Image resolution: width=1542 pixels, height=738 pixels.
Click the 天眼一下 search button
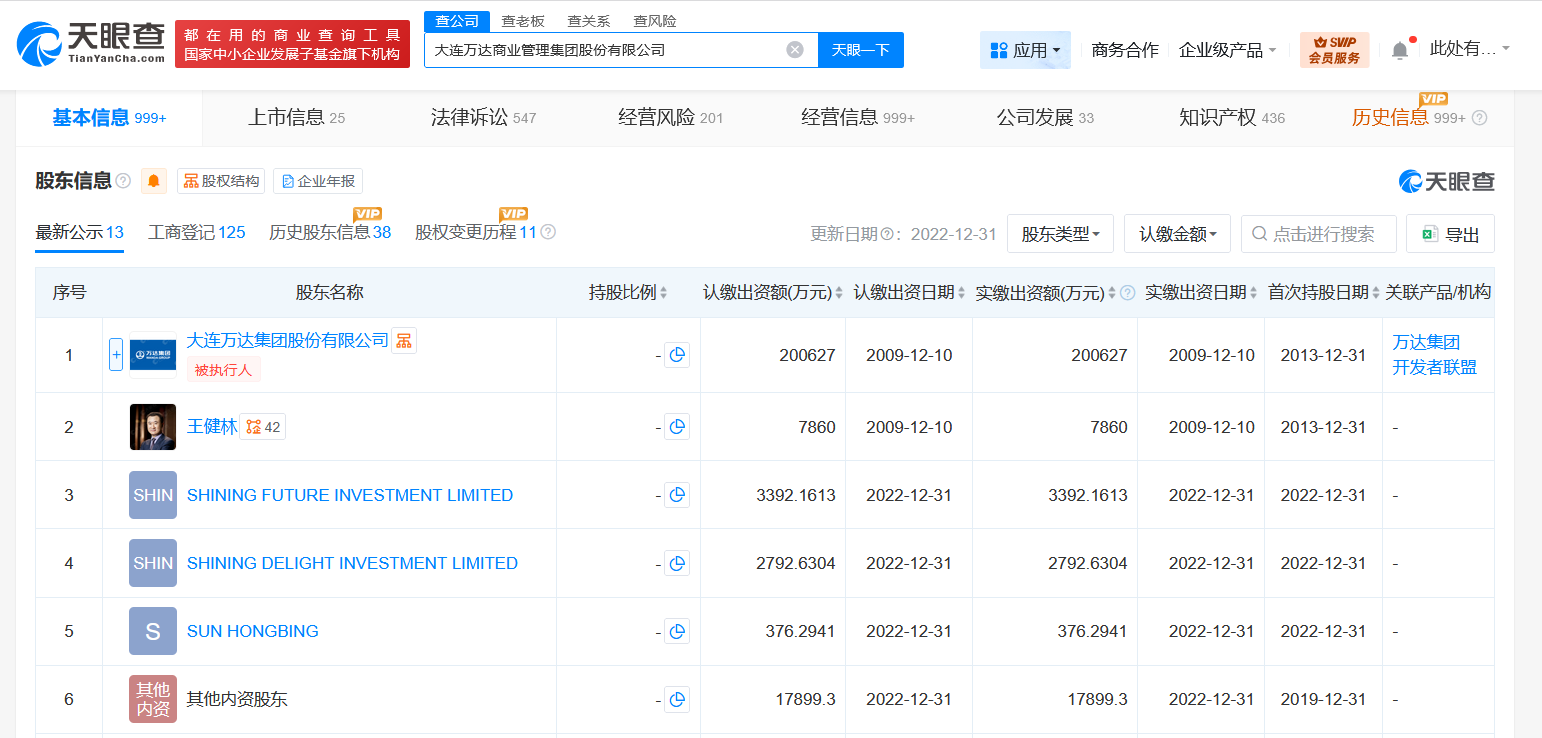tap(859, 48)
